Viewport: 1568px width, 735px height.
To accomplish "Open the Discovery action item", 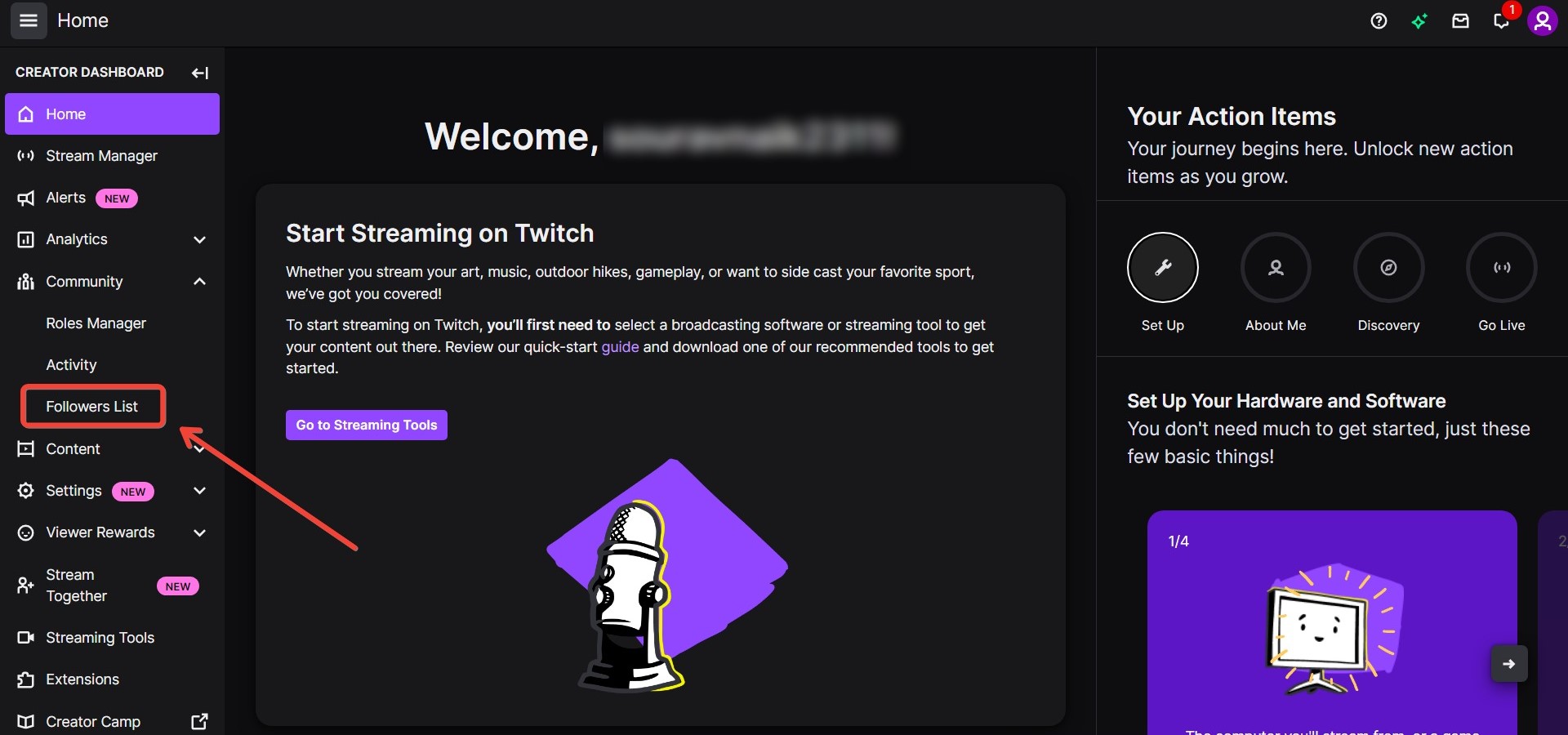I will click(x=1388, y=268).
